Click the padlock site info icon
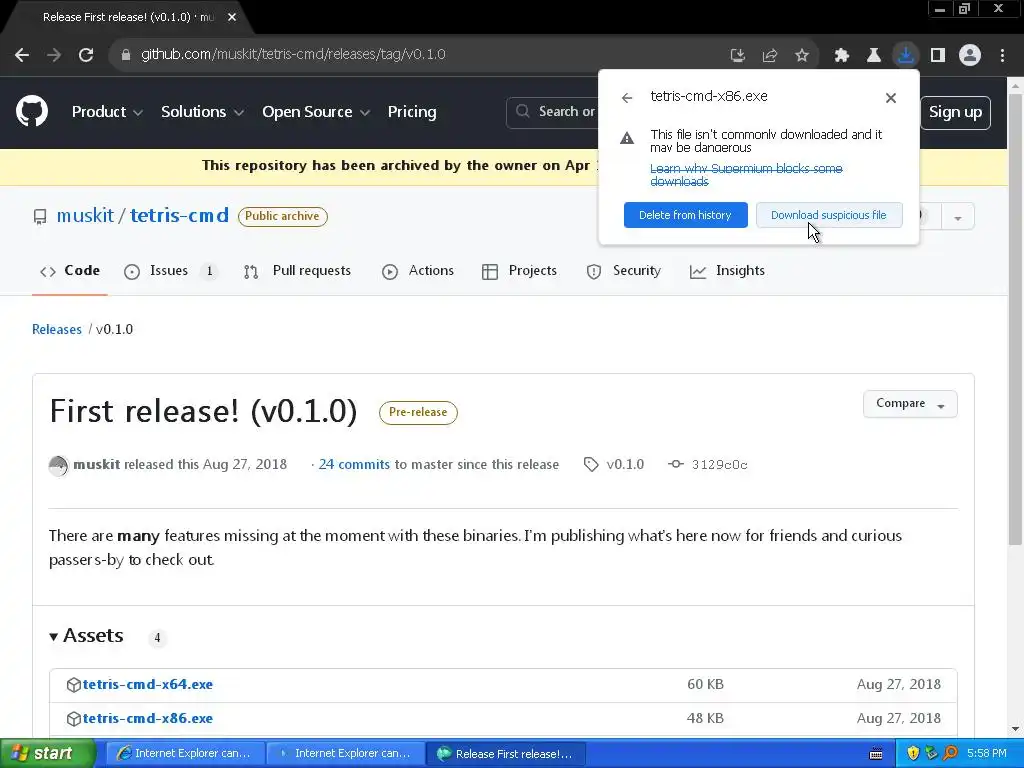Screen dimensions: 1024x768 pyautogui.click(x=126, y=55)
